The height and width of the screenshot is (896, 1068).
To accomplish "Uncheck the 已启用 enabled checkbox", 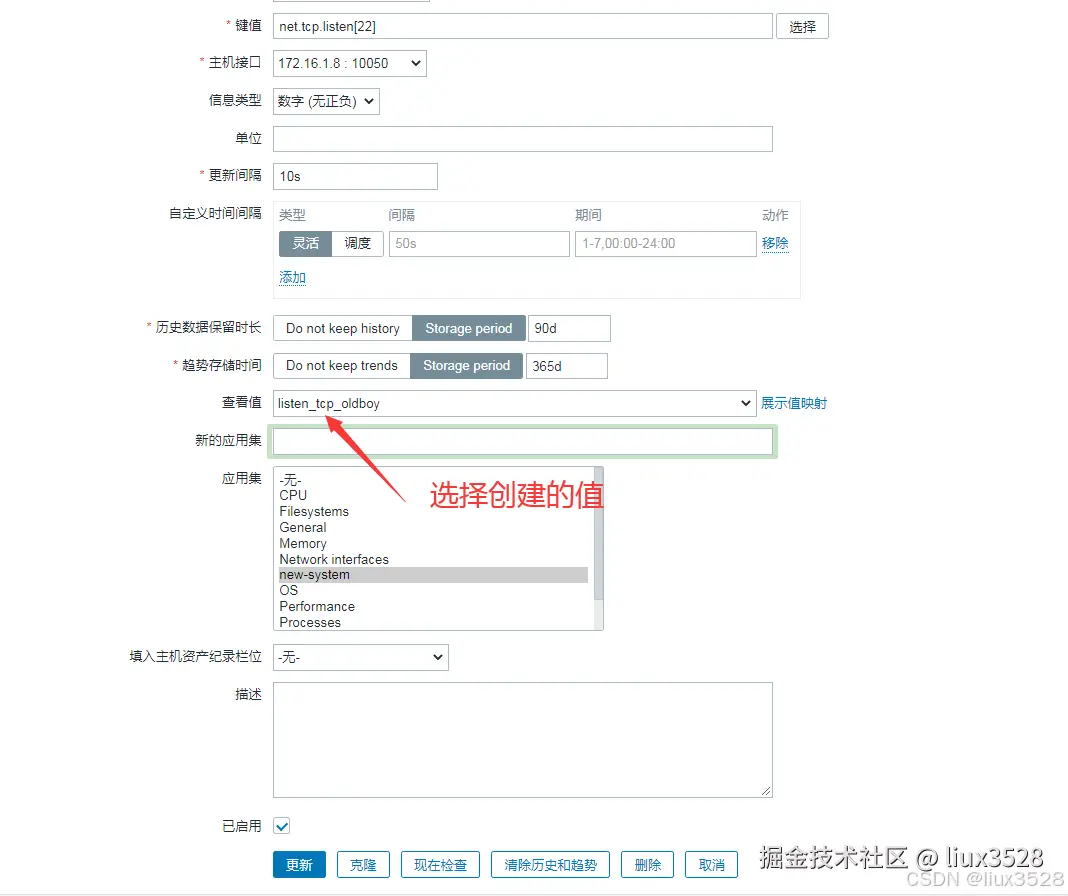I will pos(281,826).
